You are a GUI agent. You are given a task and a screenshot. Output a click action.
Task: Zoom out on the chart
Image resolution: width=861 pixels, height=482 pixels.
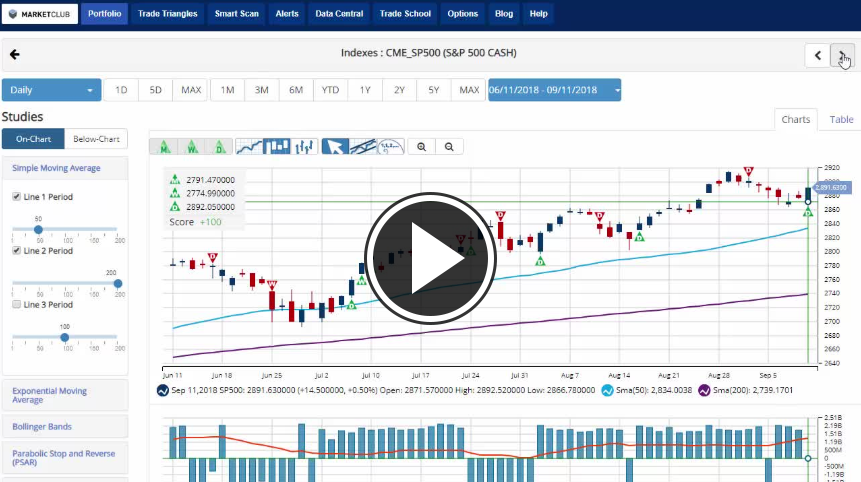449,147
